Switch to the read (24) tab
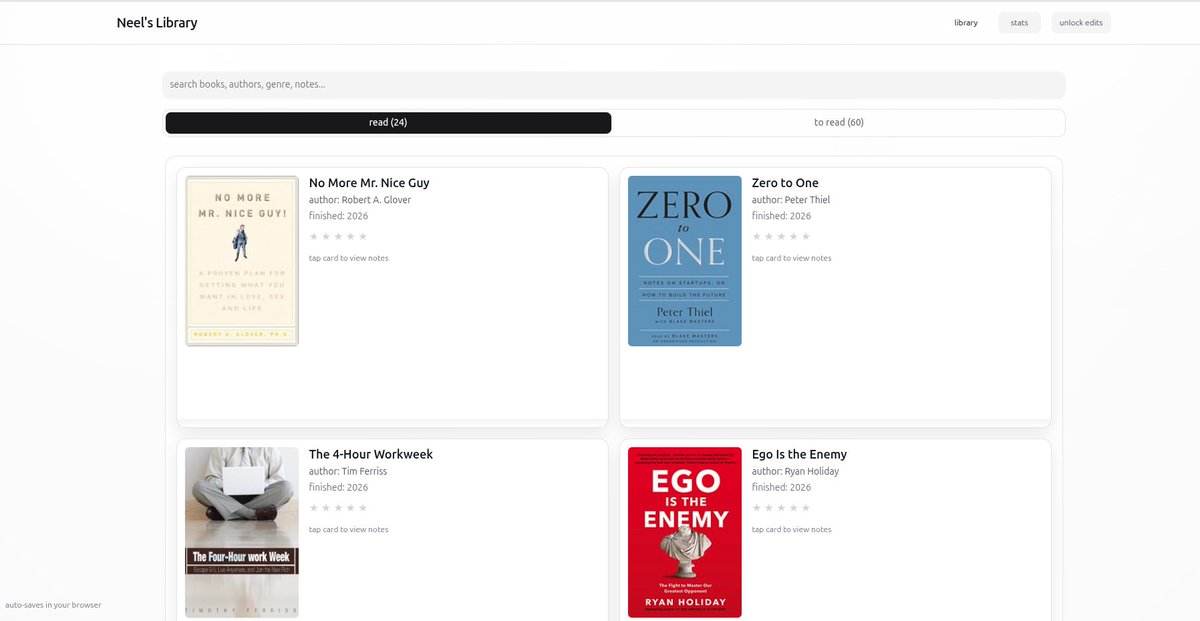This screenshot has width=1200, height=621. 388,123
